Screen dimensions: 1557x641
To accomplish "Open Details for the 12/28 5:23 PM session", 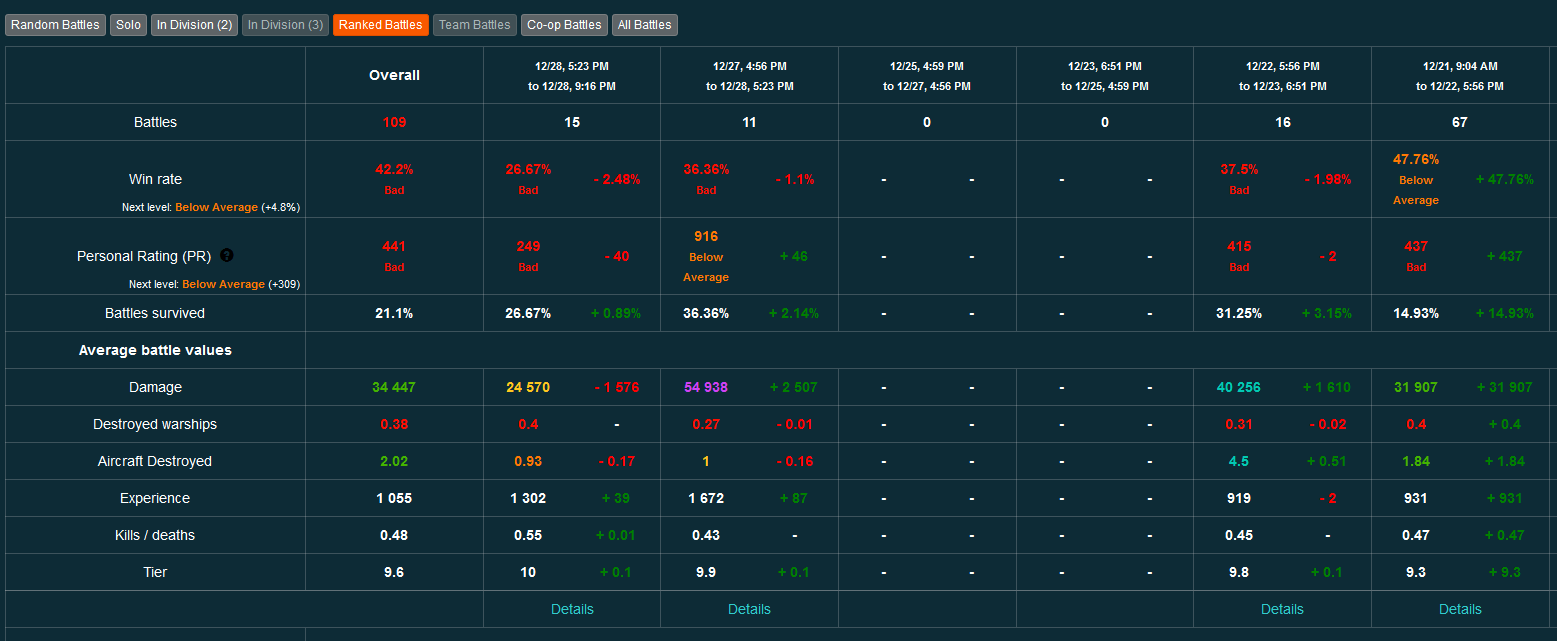I will tap(572, 609).
